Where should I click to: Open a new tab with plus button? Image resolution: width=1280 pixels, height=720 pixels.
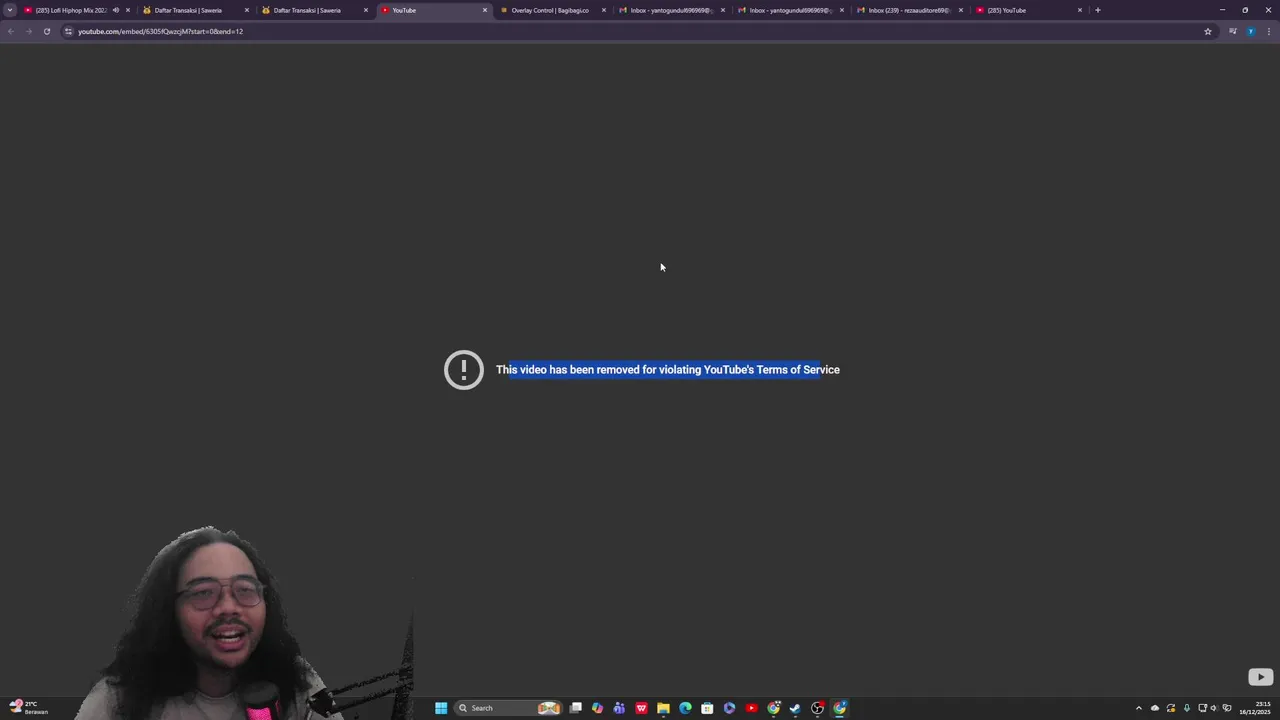(x=1097, y=10)
